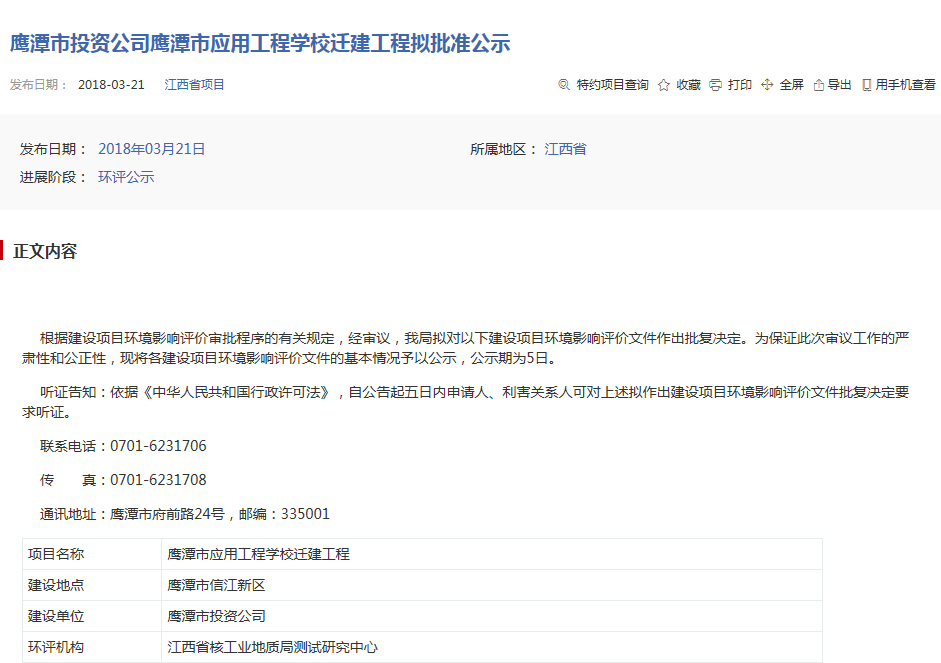Click the fullscreen arrows icon
941x663 pixels.
coord(767,85)
